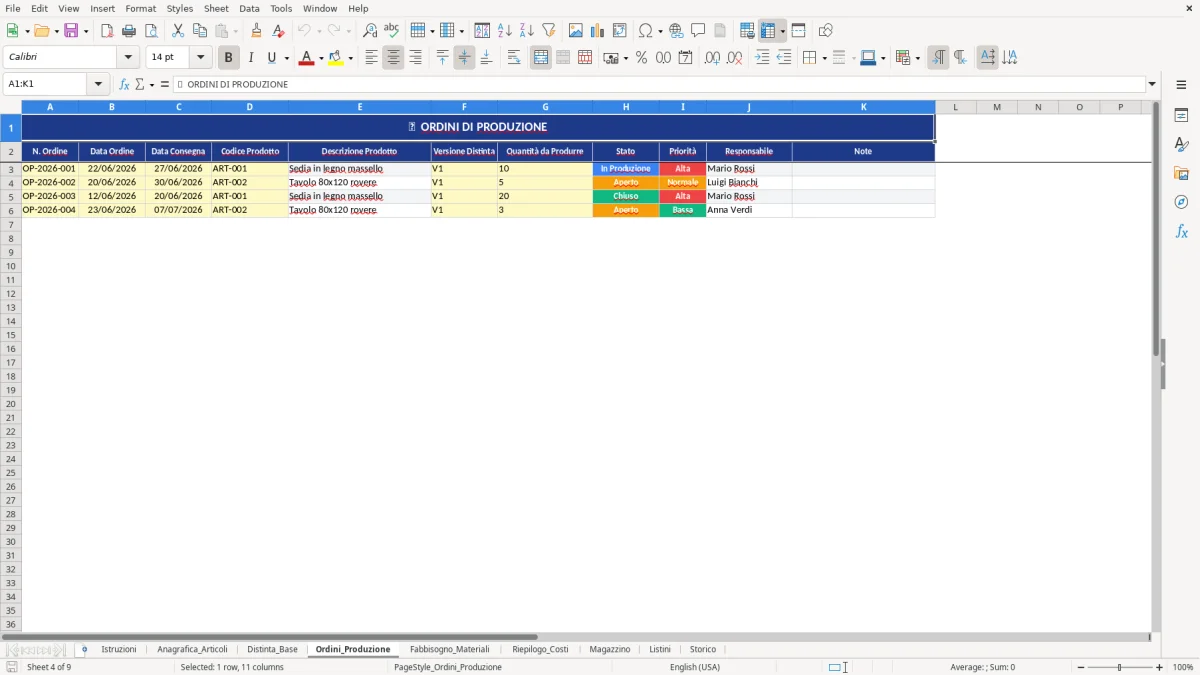Run the spelling check icon

point(392,30)
